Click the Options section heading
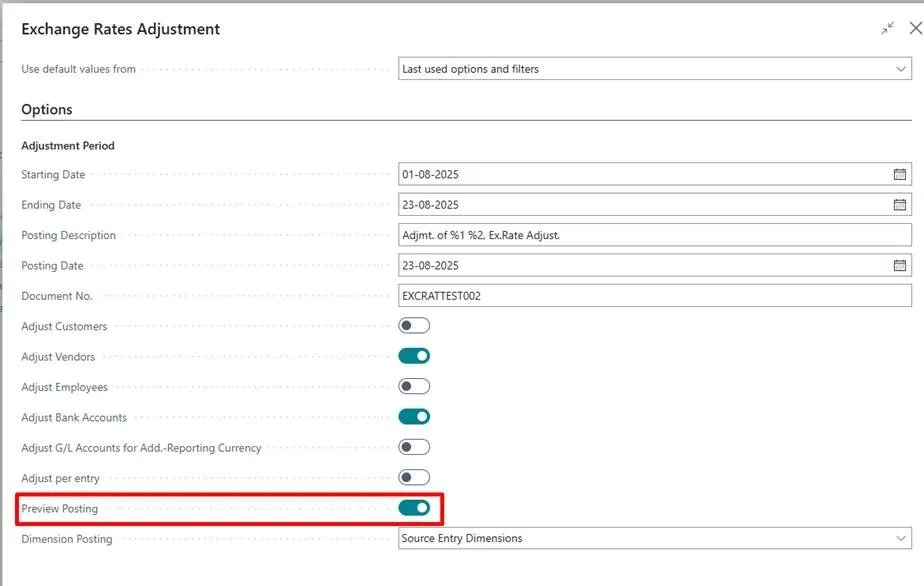The height and width of the screenshot is (586, 924). pos(47,109)
